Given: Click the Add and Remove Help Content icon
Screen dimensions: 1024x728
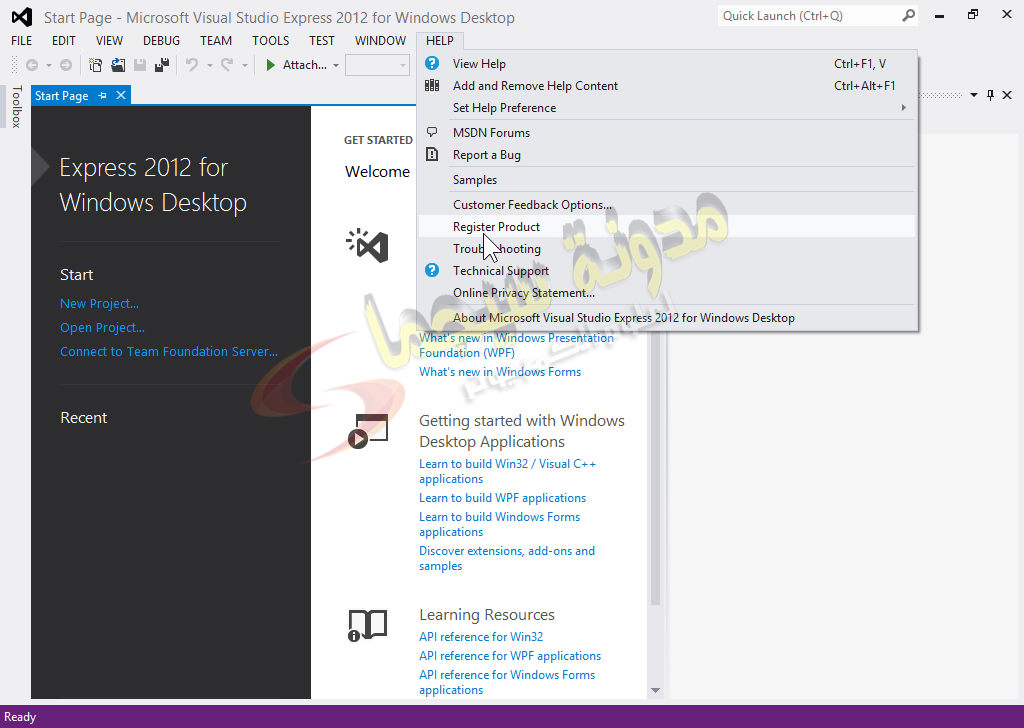Looking at the screenshot, I should coord(432,86).
